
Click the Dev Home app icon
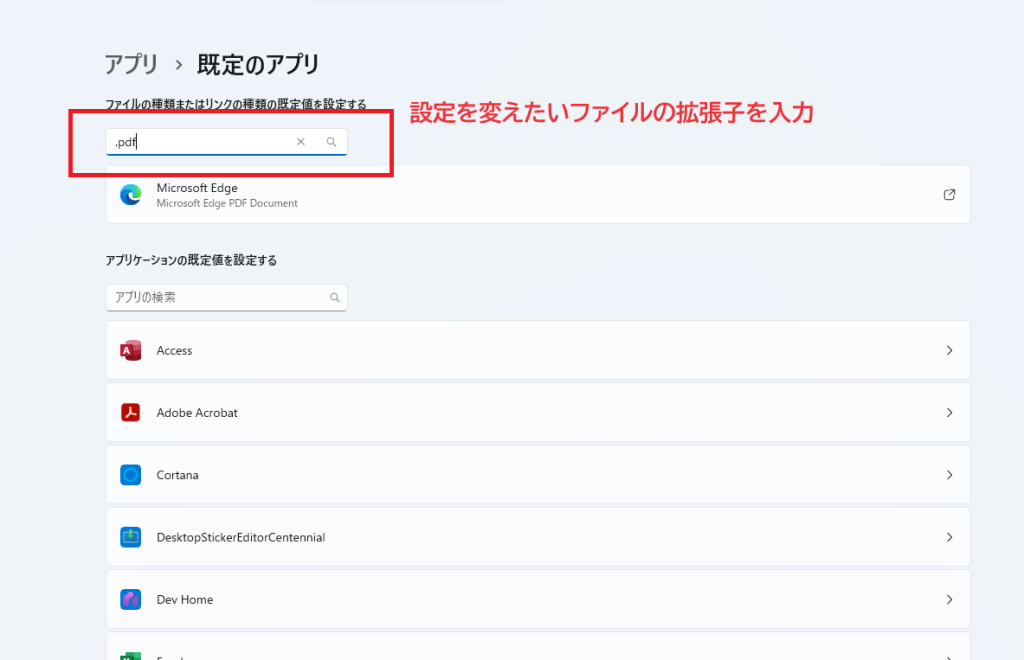coord(131,599)
